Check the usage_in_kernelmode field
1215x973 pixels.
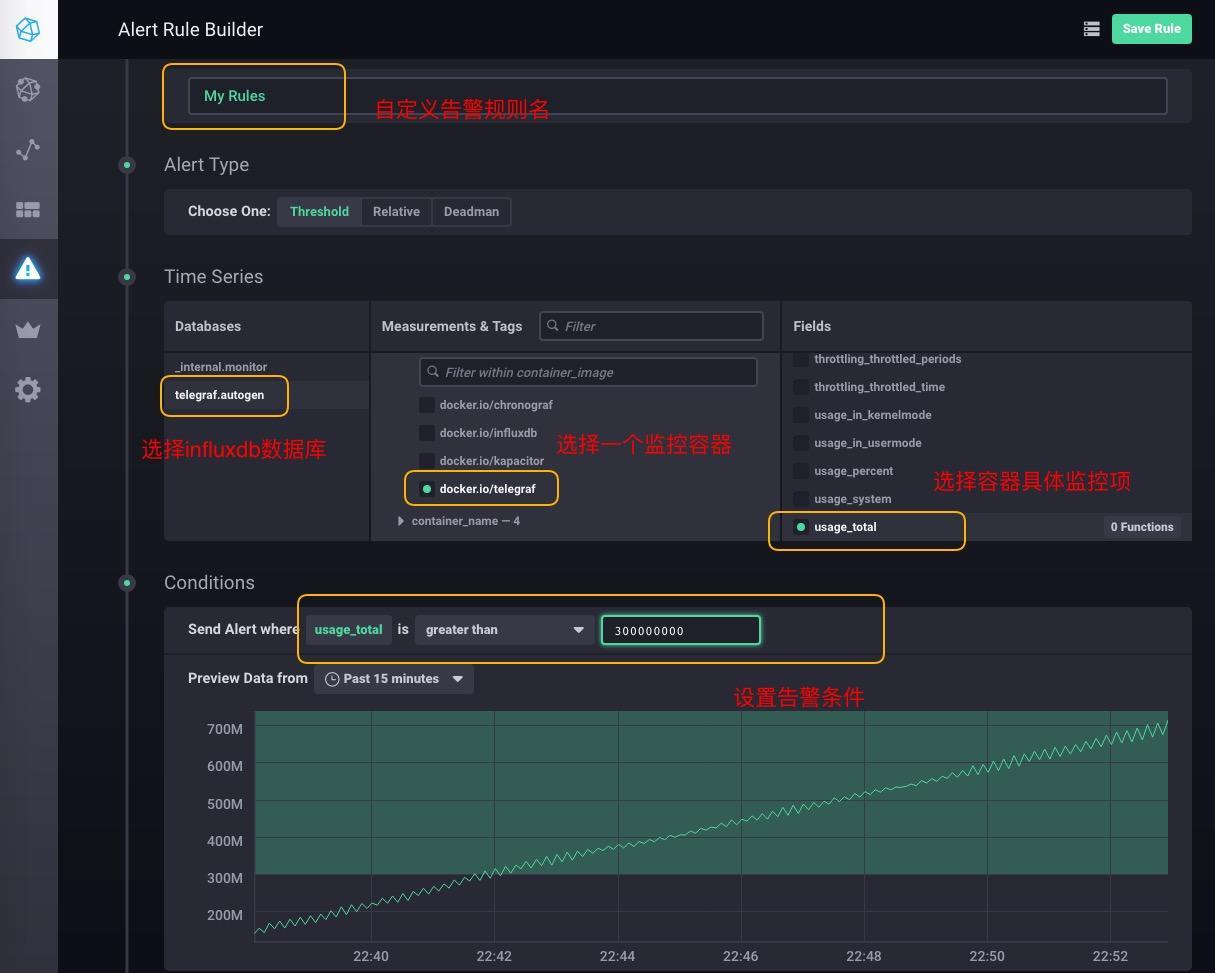point(801,415)
